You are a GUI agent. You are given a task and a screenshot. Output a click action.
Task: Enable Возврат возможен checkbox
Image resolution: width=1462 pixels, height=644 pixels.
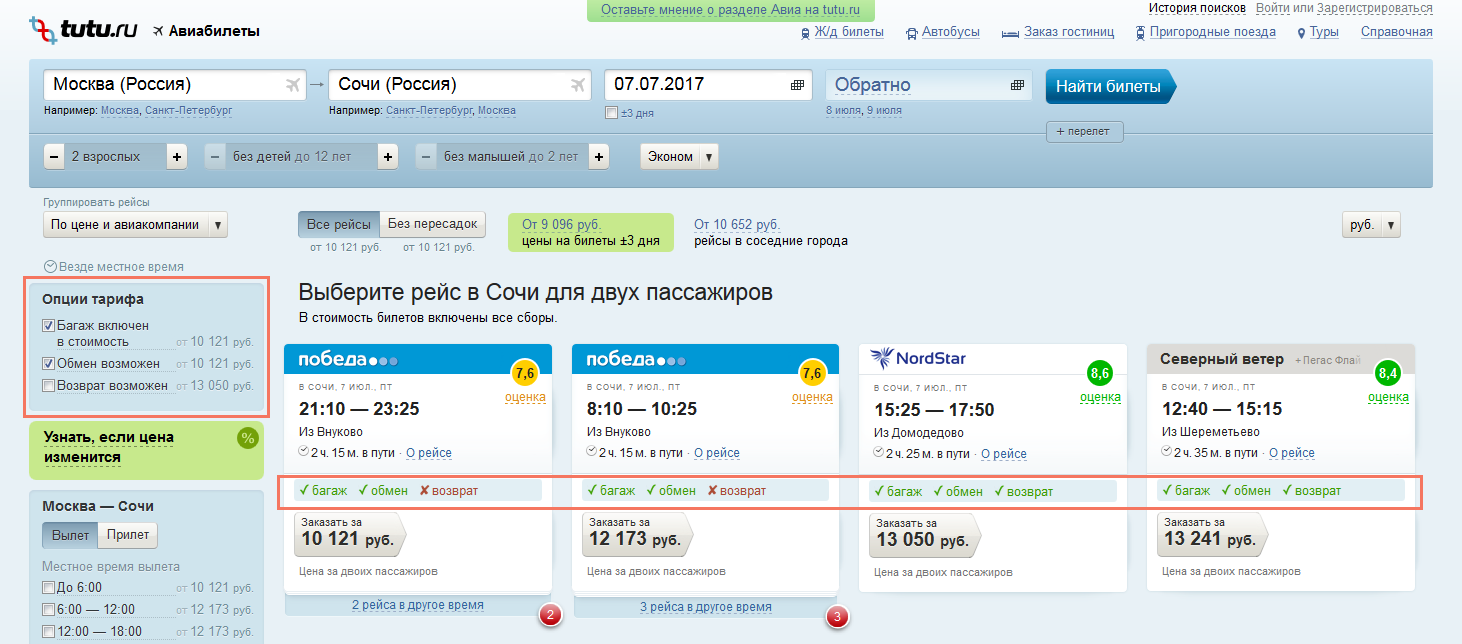coord(48,386)
